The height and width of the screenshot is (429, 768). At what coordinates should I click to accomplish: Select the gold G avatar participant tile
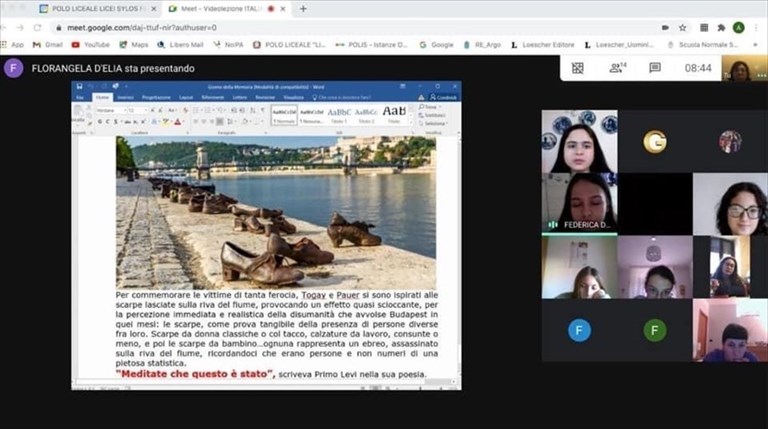[655, 142]
